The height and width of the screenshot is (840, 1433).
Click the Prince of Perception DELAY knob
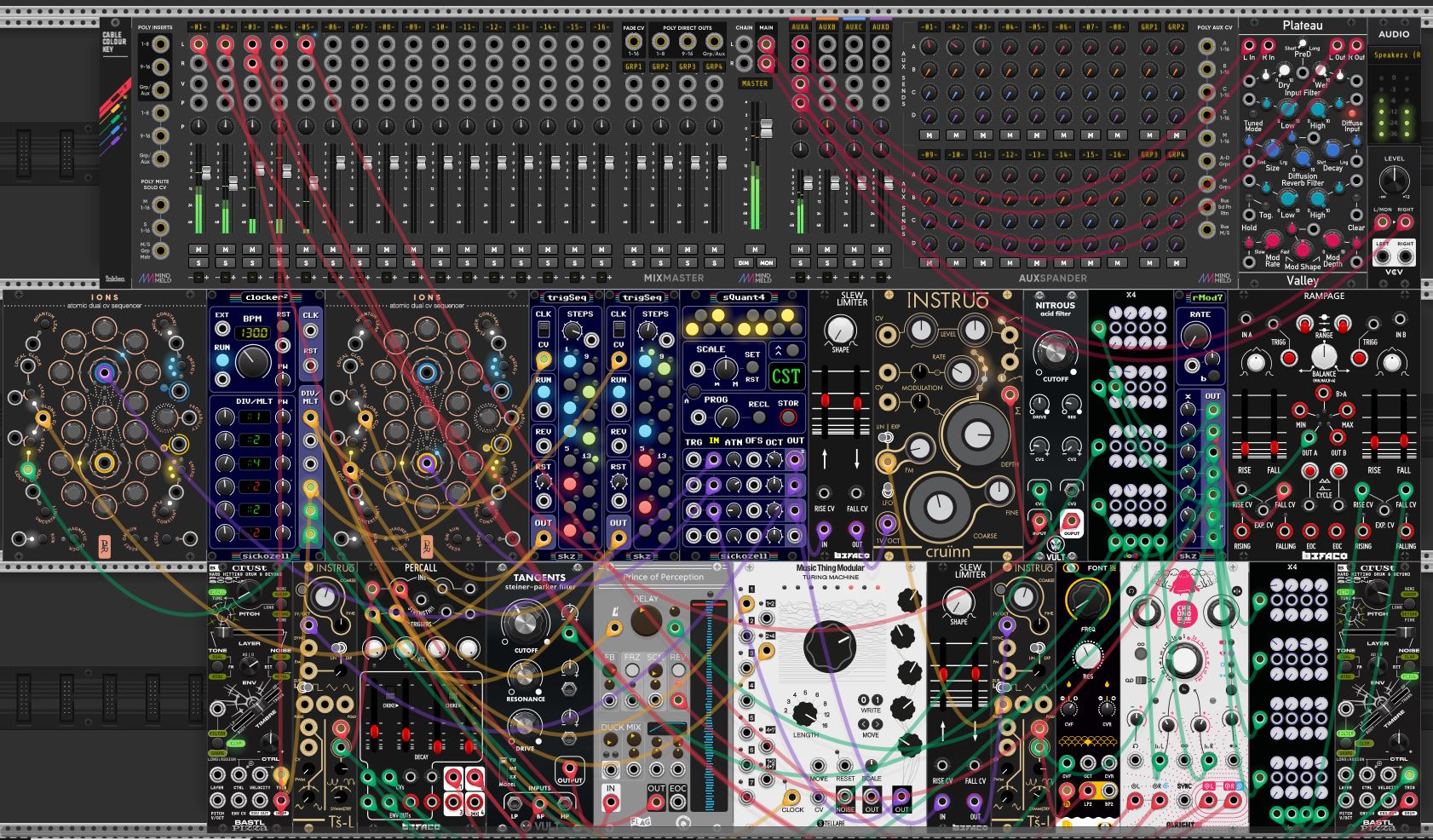click(646, 621)
